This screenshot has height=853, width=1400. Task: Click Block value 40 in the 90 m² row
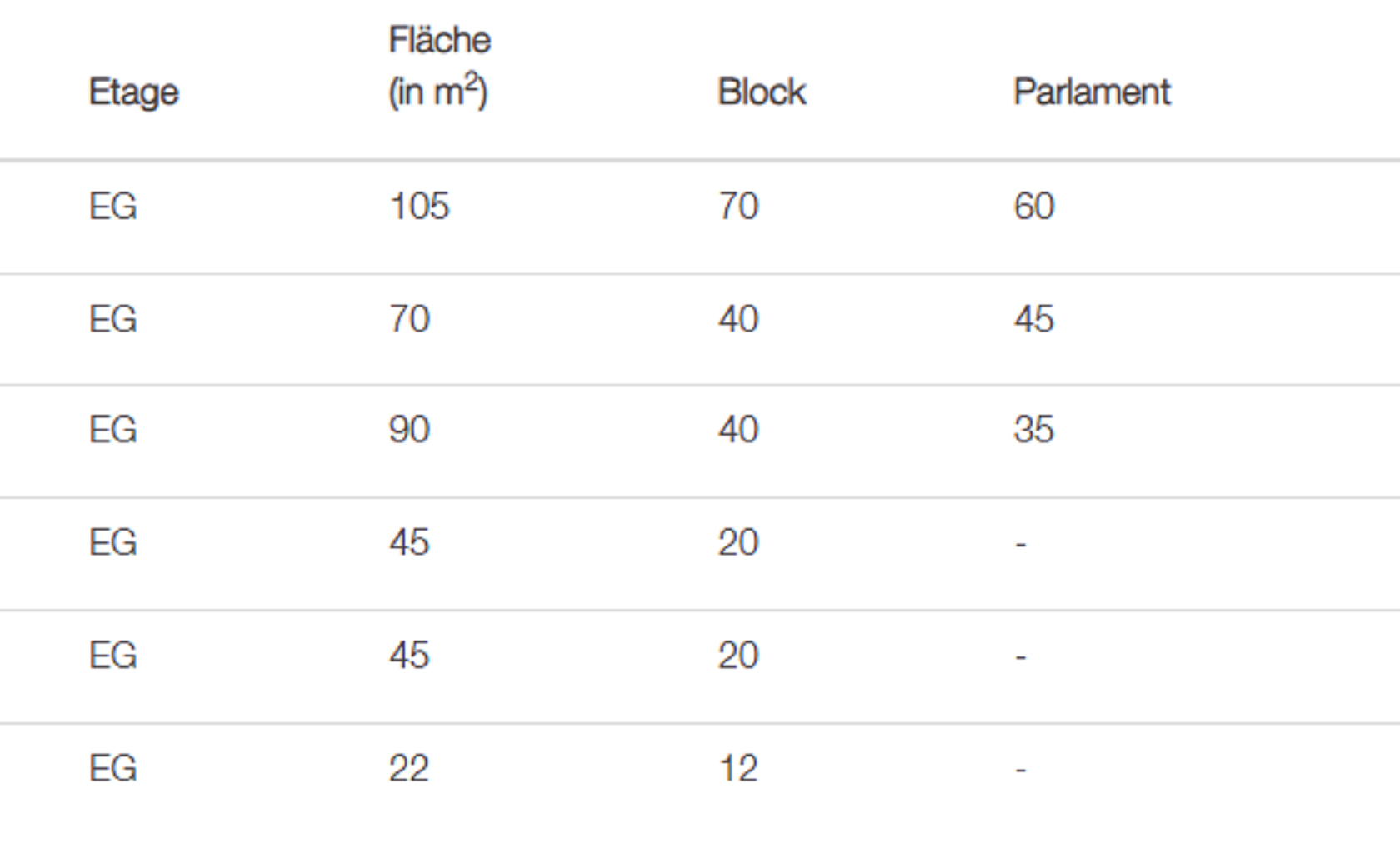pos(738,431)
